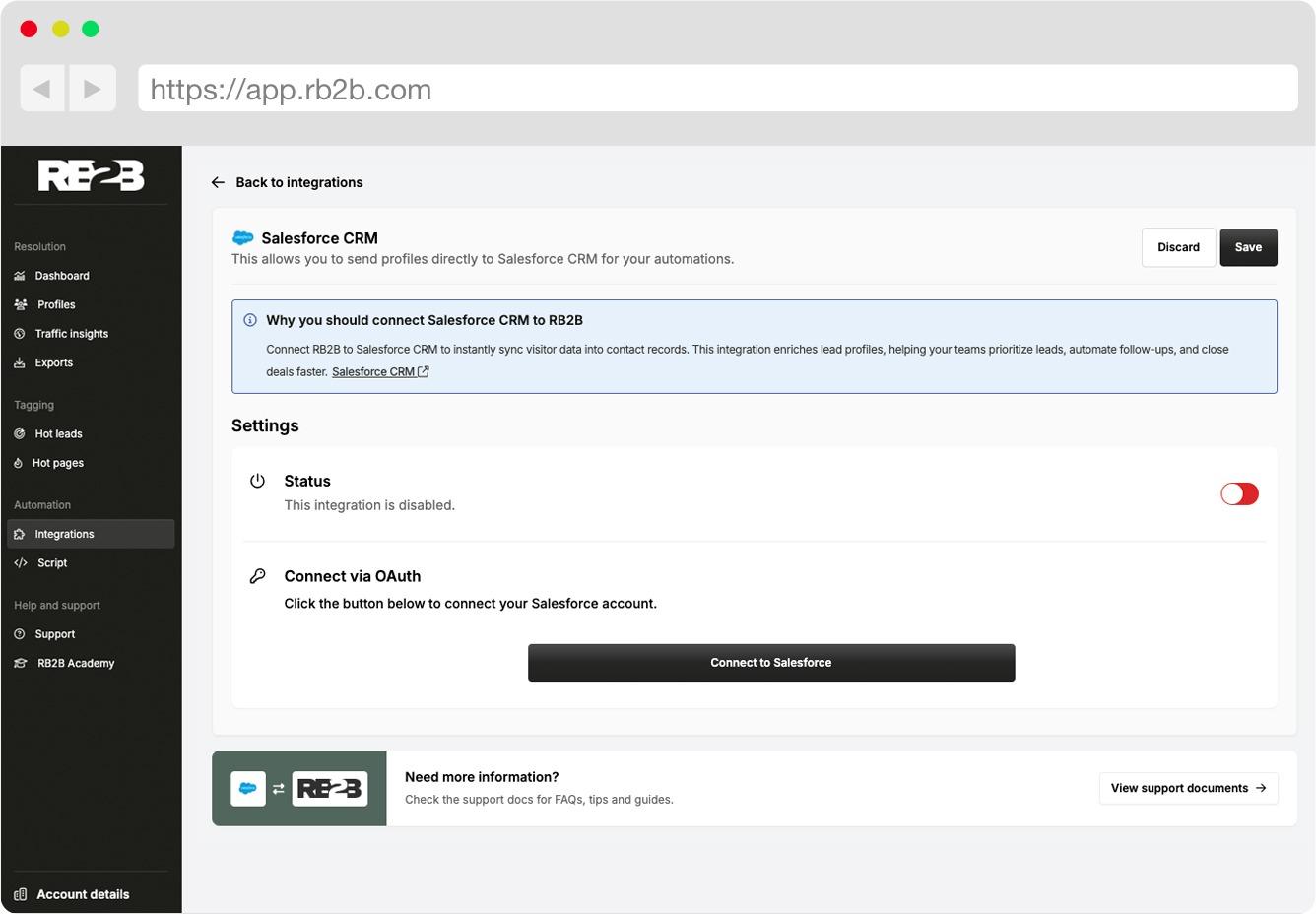Click the info icon in the blue banner
1316x914 pixels.
[x=250, y=320]
